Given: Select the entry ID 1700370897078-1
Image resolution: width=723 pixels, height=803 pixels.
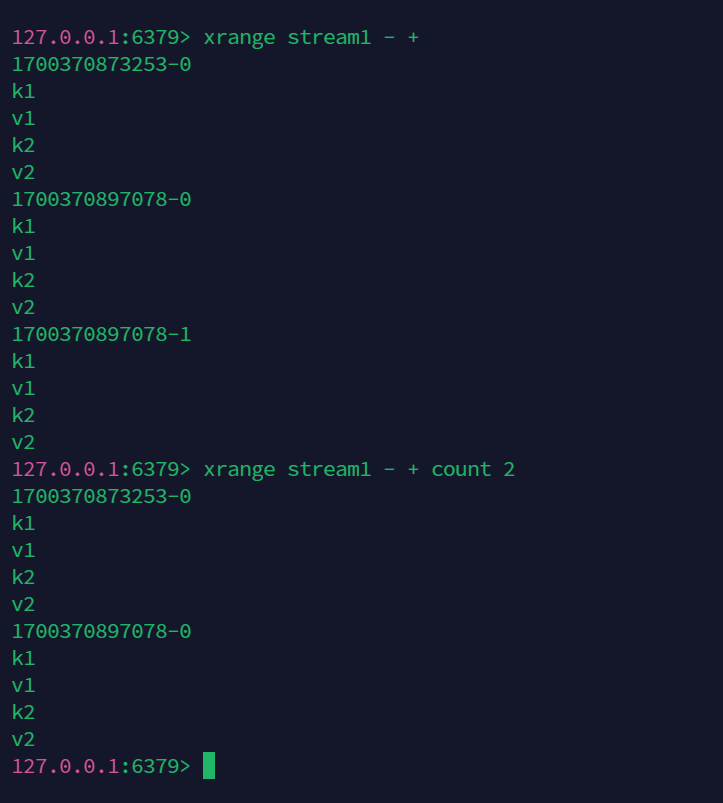Looking at the screenshot, I should [101, 335].
